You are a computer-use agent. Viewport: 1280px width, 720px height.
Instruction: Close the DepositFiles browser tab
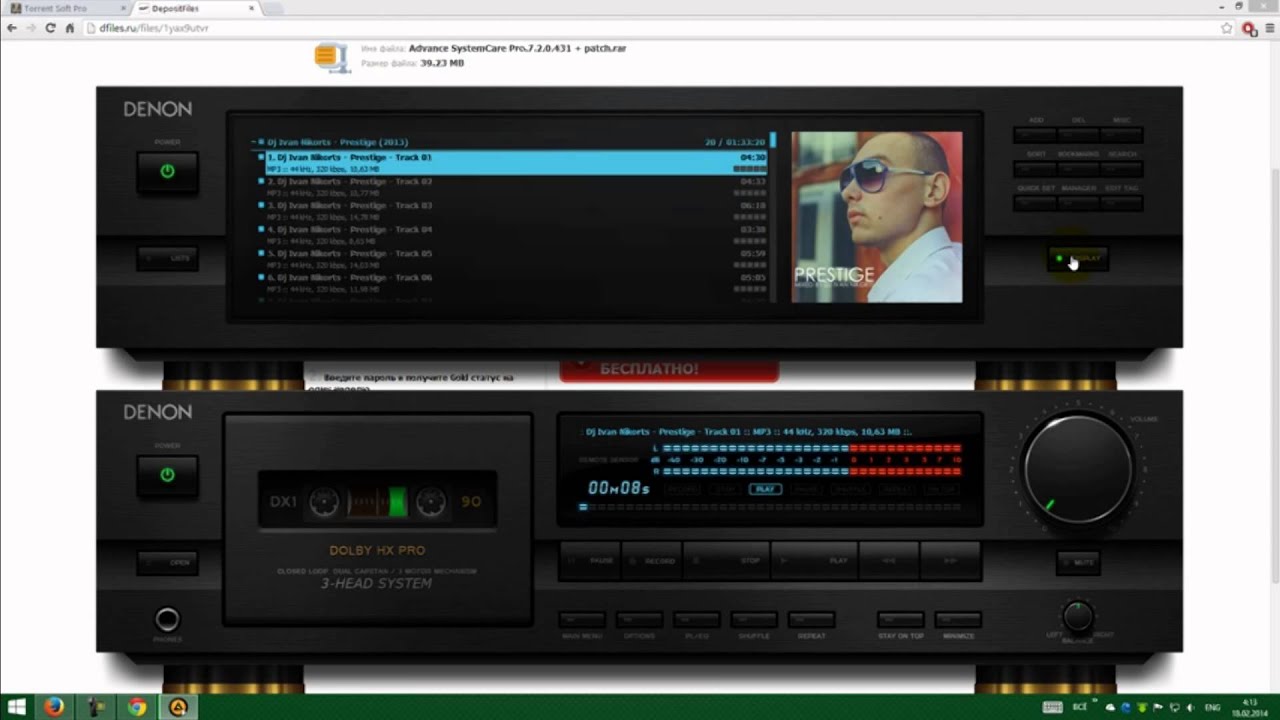pos(251,8)
